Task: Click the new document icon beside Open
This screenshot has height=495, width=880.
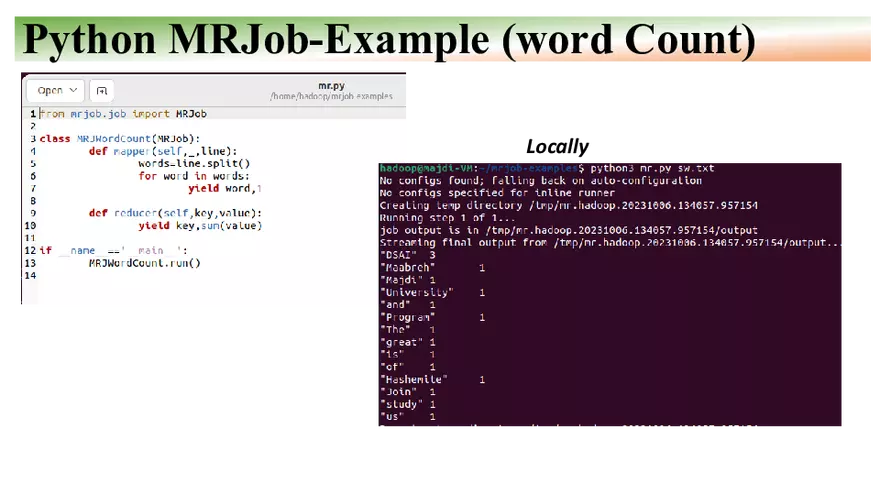Action: [x=101, y=90]
